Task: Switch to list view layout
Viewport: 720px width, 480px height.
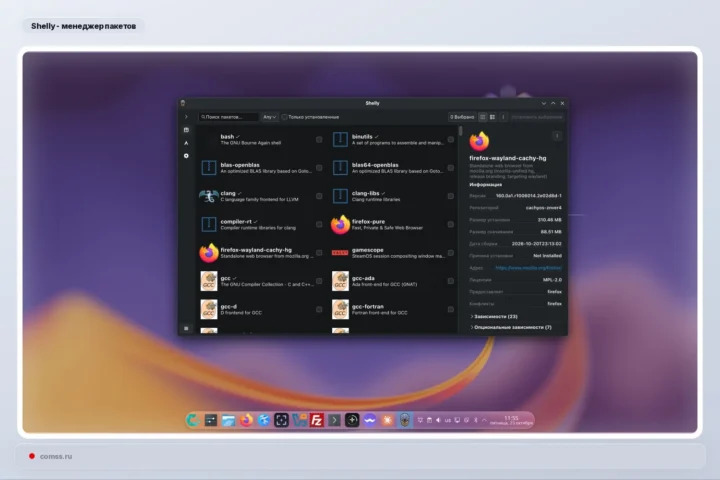Action: pyautogui.click(x=483, y=117)
